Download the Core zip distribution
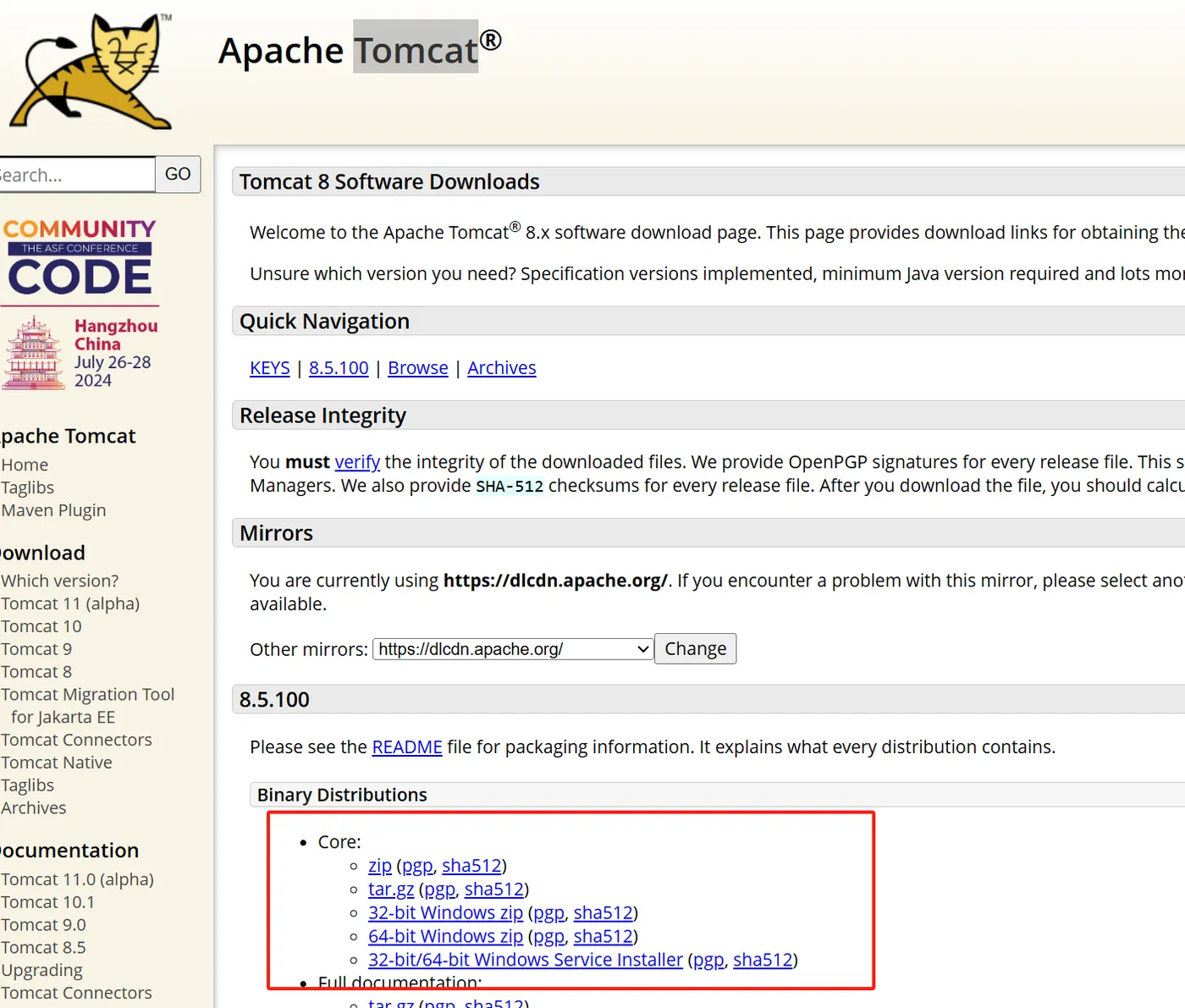 click(380, 866)
